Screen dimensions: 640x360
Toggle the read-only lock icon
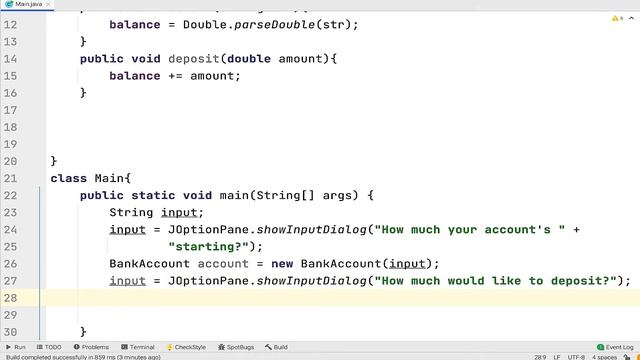coord(627,357)
